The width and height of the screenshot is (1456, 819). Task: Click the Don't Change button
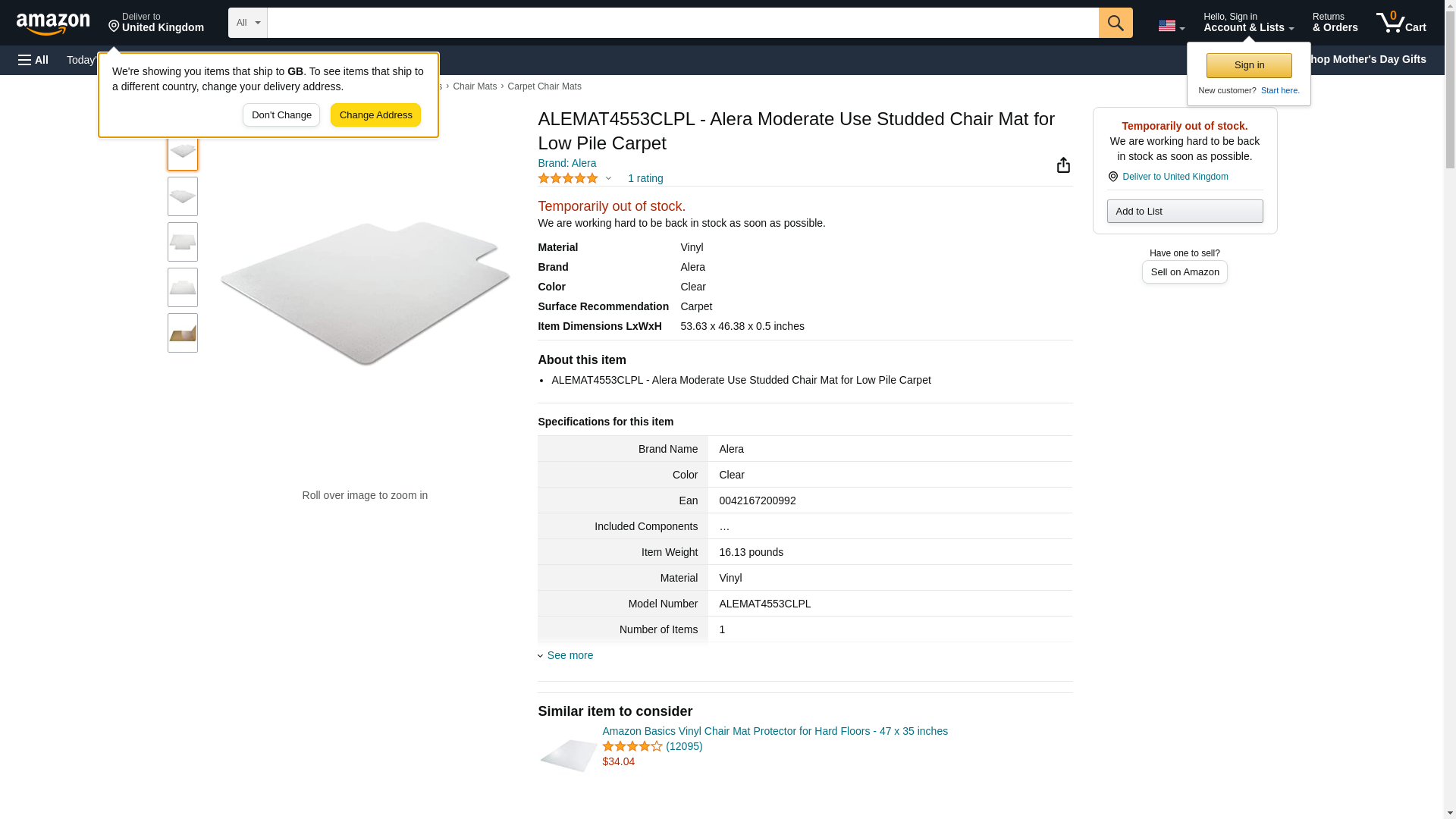pos(281,115)
